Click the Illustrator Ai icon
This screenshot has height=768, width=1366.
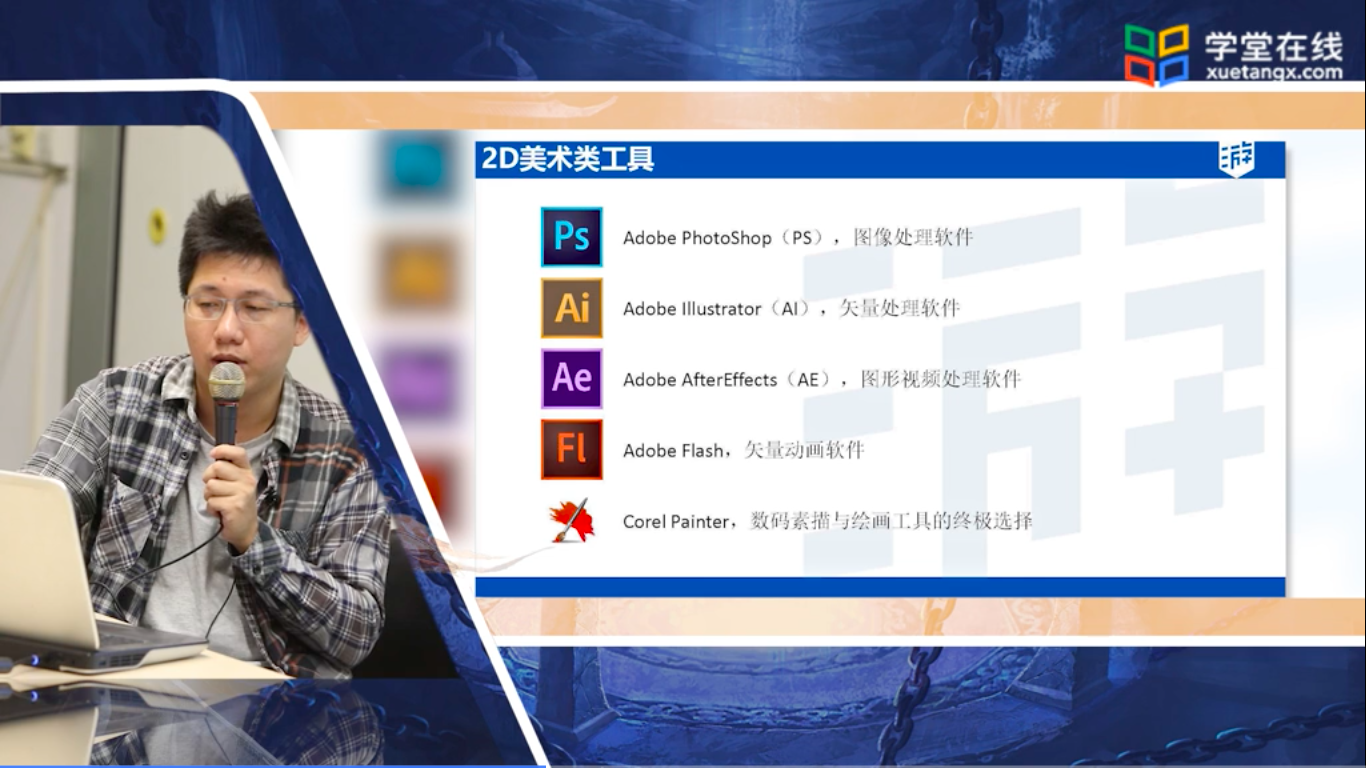572,308
